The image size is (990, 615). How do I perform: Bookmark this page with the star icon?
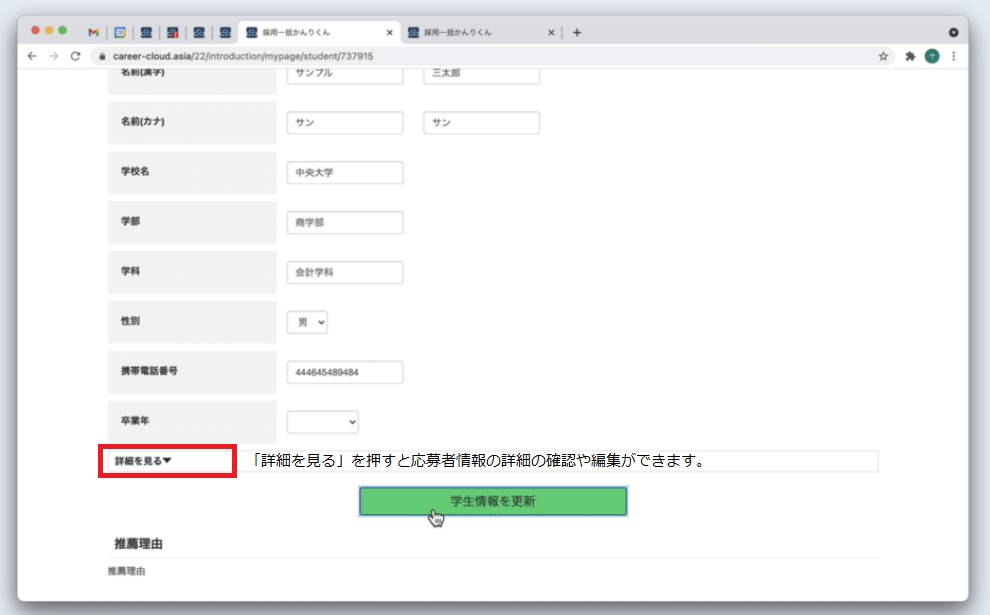coord(883,57)
